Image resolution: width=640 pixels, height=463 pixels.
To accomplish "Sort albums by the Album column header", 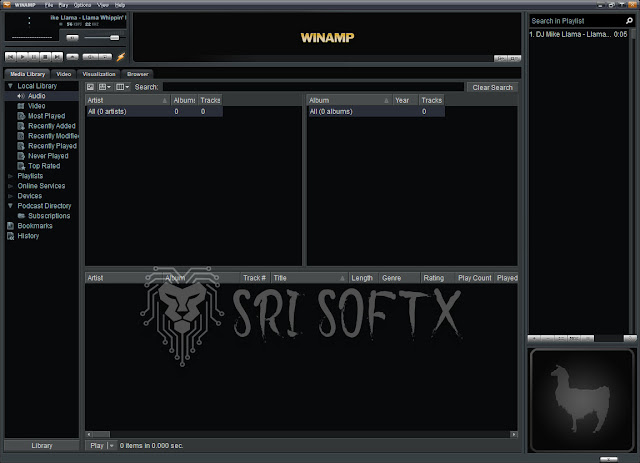I will pos(349,100).
